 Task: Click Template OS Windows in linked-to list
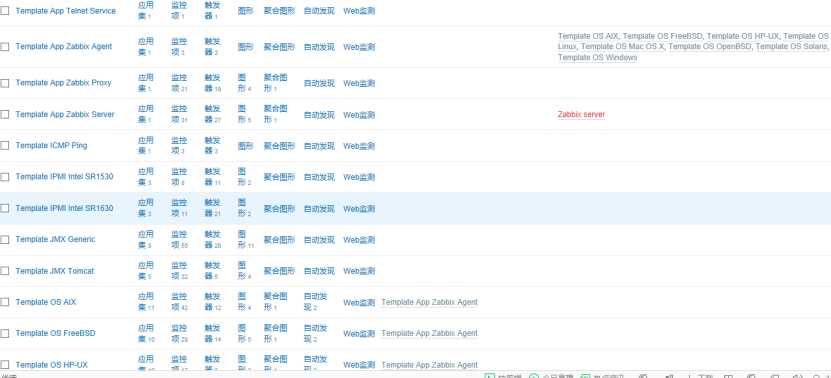point(597,57)
